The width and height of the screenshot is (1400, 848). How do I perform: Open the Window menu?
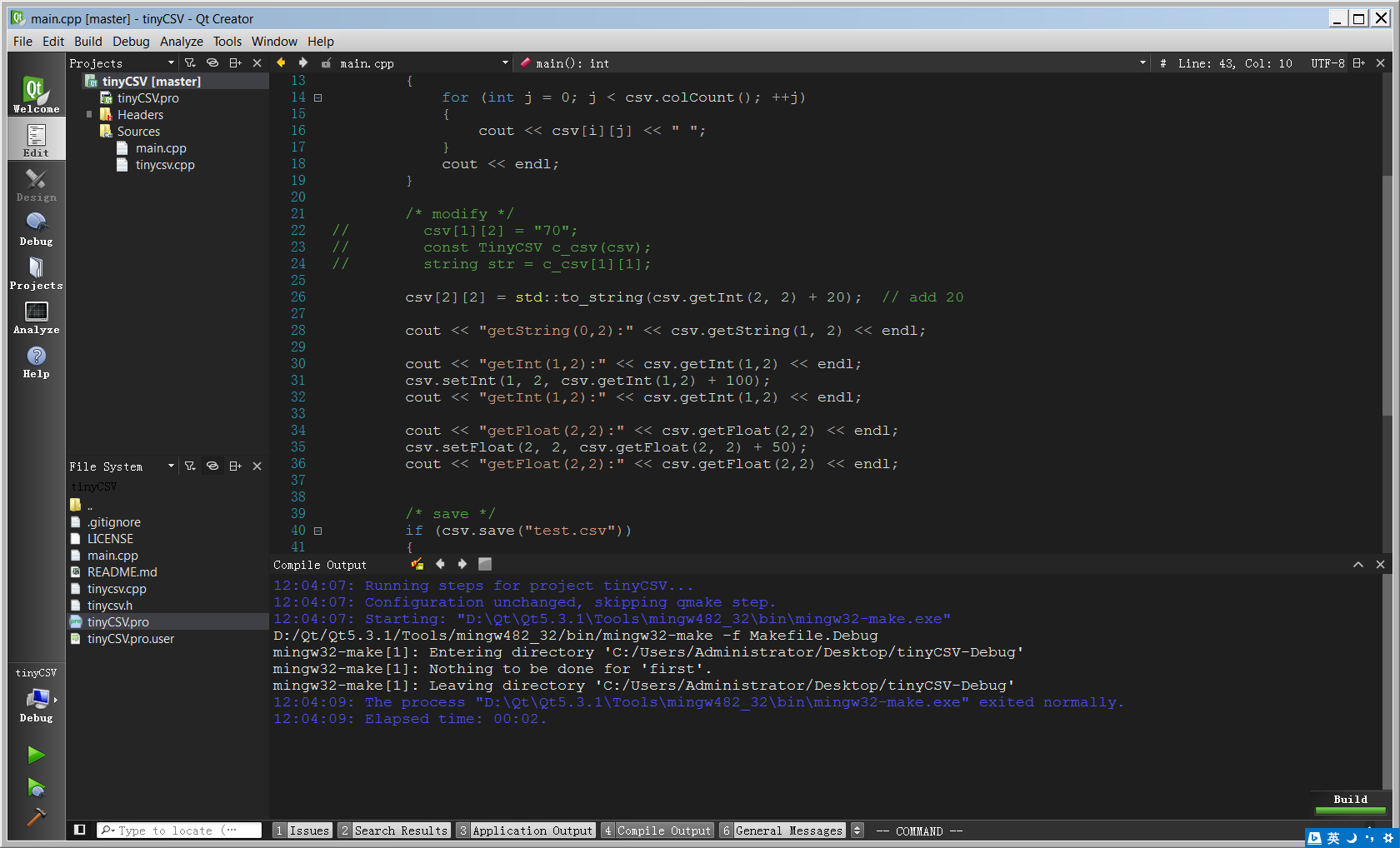click(x=274, y=41)
